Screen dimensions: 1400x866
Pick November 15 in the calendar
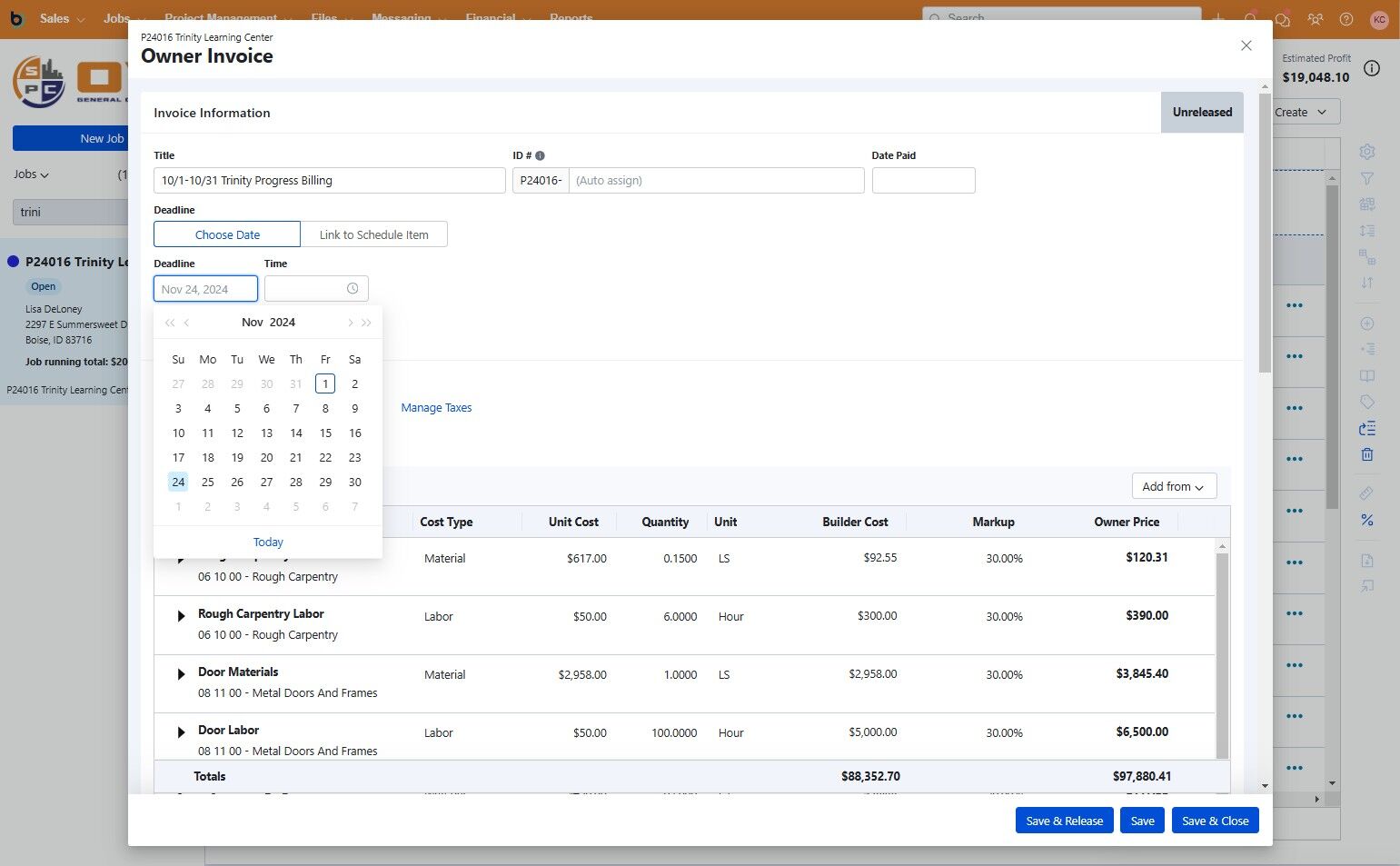325,433
